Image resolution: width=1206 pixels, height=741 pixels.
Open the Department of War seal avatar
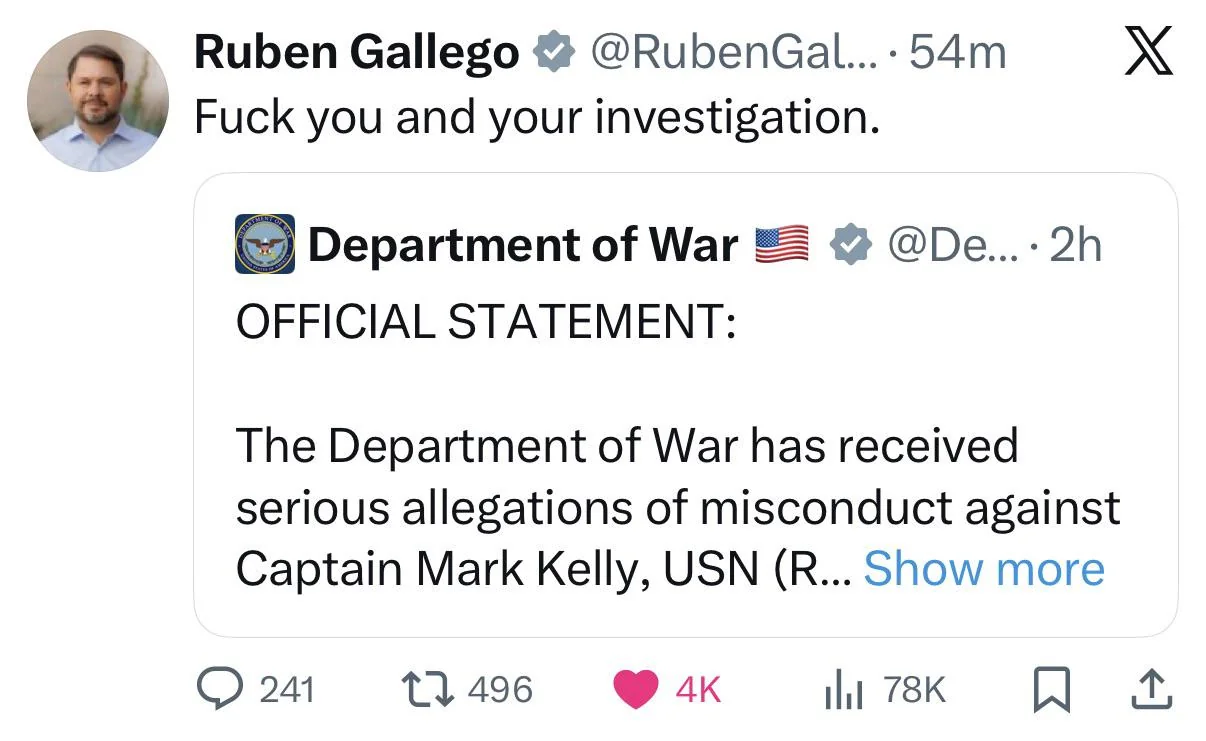coord(265,244)
